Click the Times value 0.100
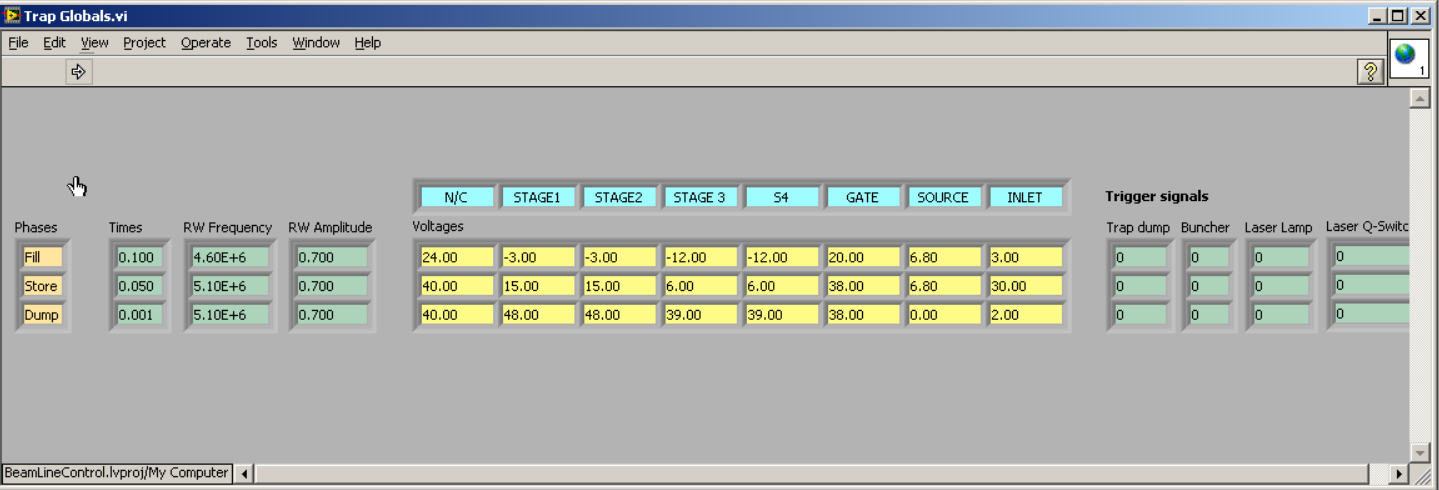Image resolution: width=1439 pixels, height=490 pixels. pyautogui.click(x=139, y=257)
